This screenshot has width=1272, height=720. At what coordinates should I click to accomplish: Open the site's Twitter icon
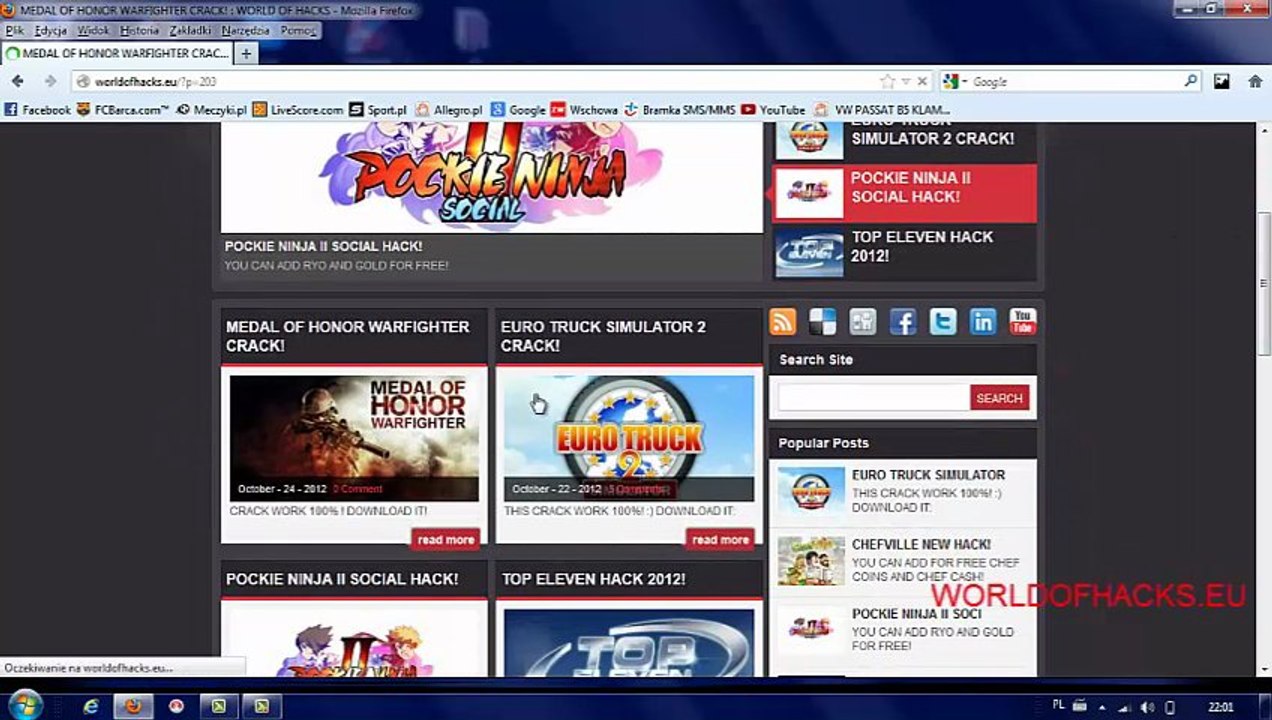(943, 321)
